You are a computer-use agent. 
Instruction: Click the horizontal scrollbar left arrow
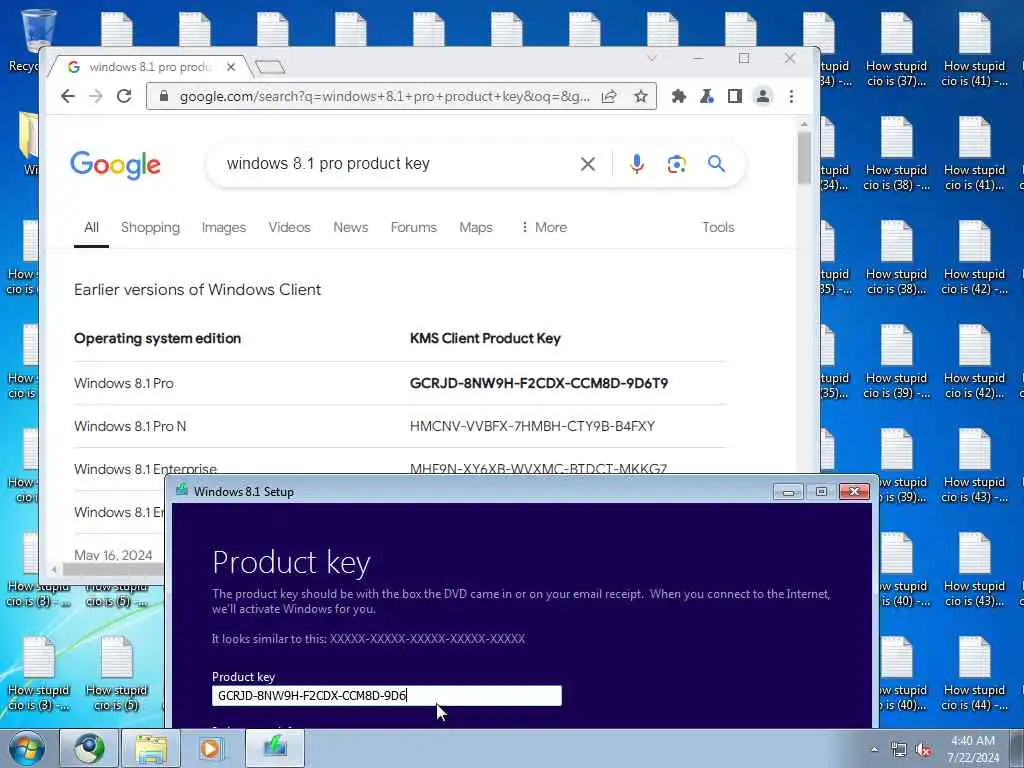[x=54, y=570]
